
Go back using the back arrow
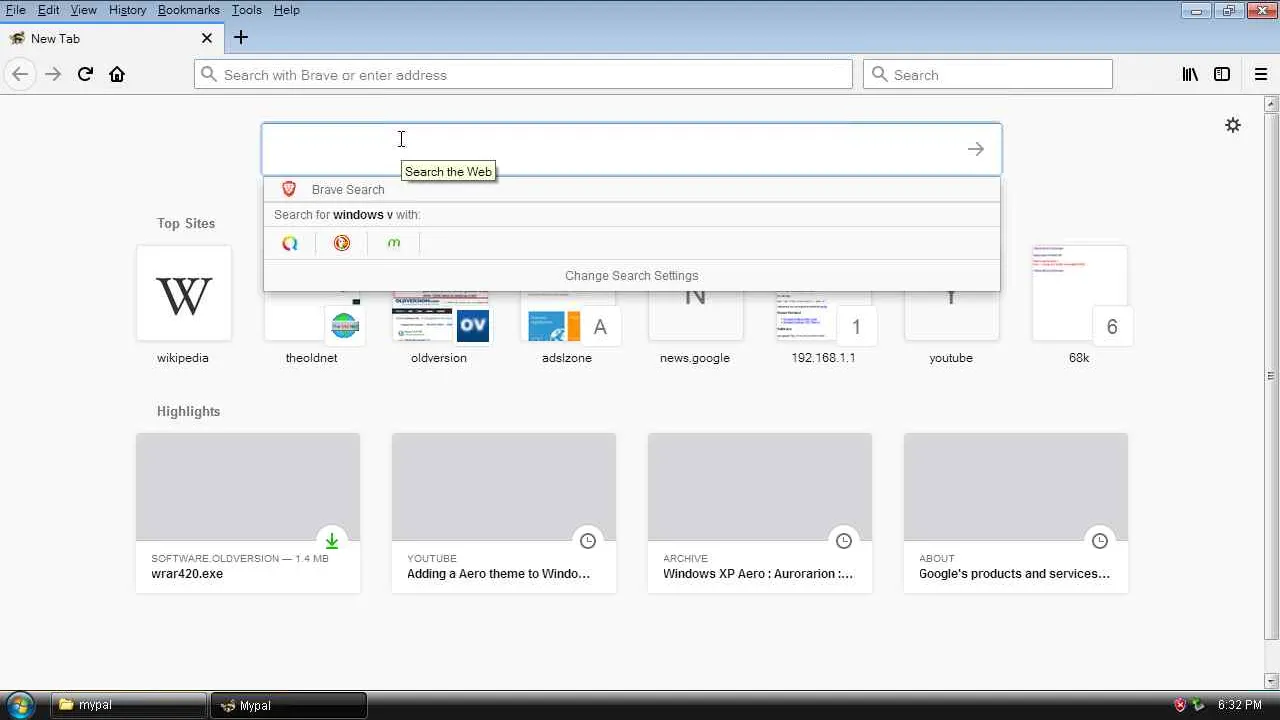(x=20, y=74)
